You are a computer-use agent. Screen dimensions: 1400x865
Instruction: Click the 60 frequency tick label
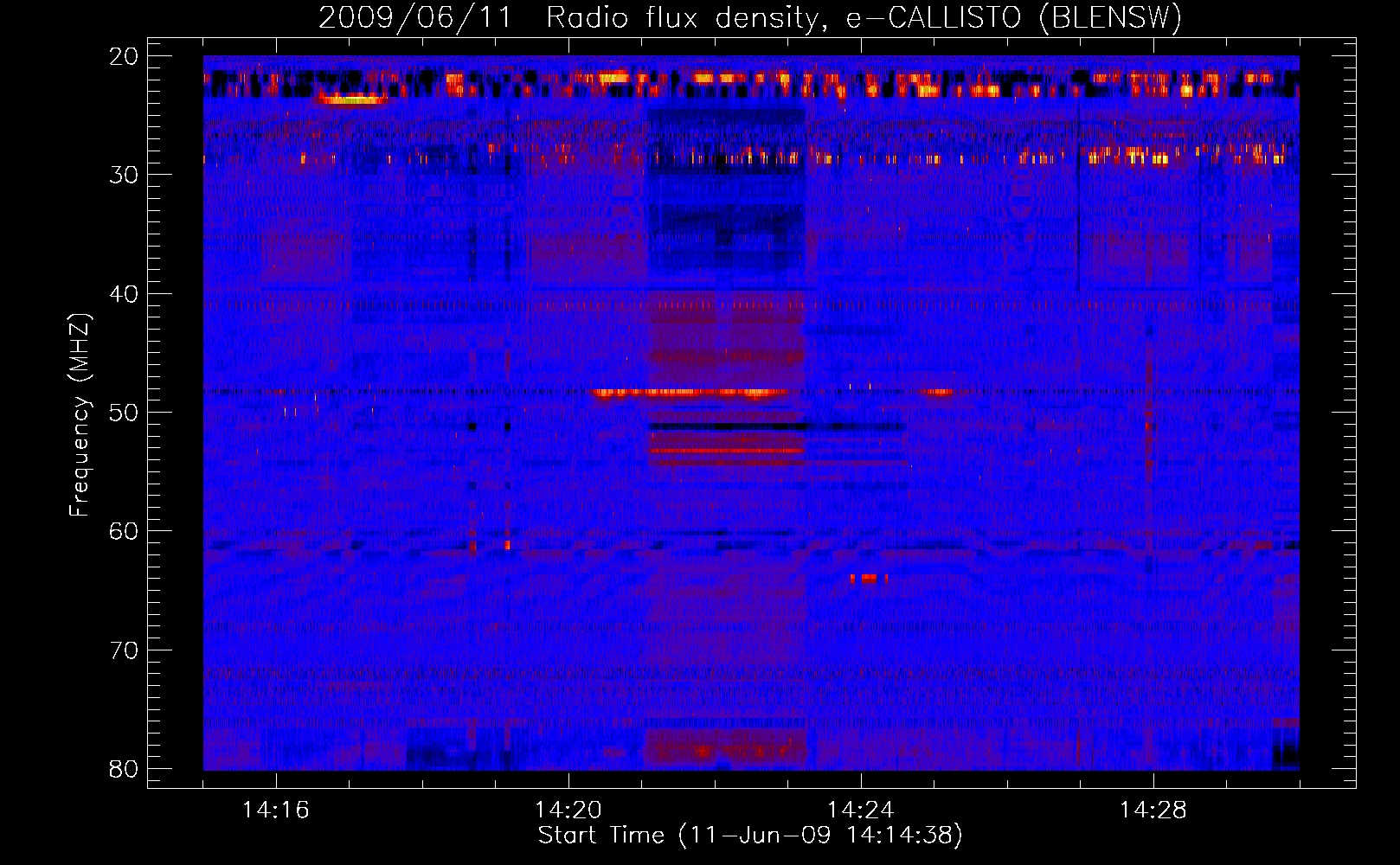124,531
